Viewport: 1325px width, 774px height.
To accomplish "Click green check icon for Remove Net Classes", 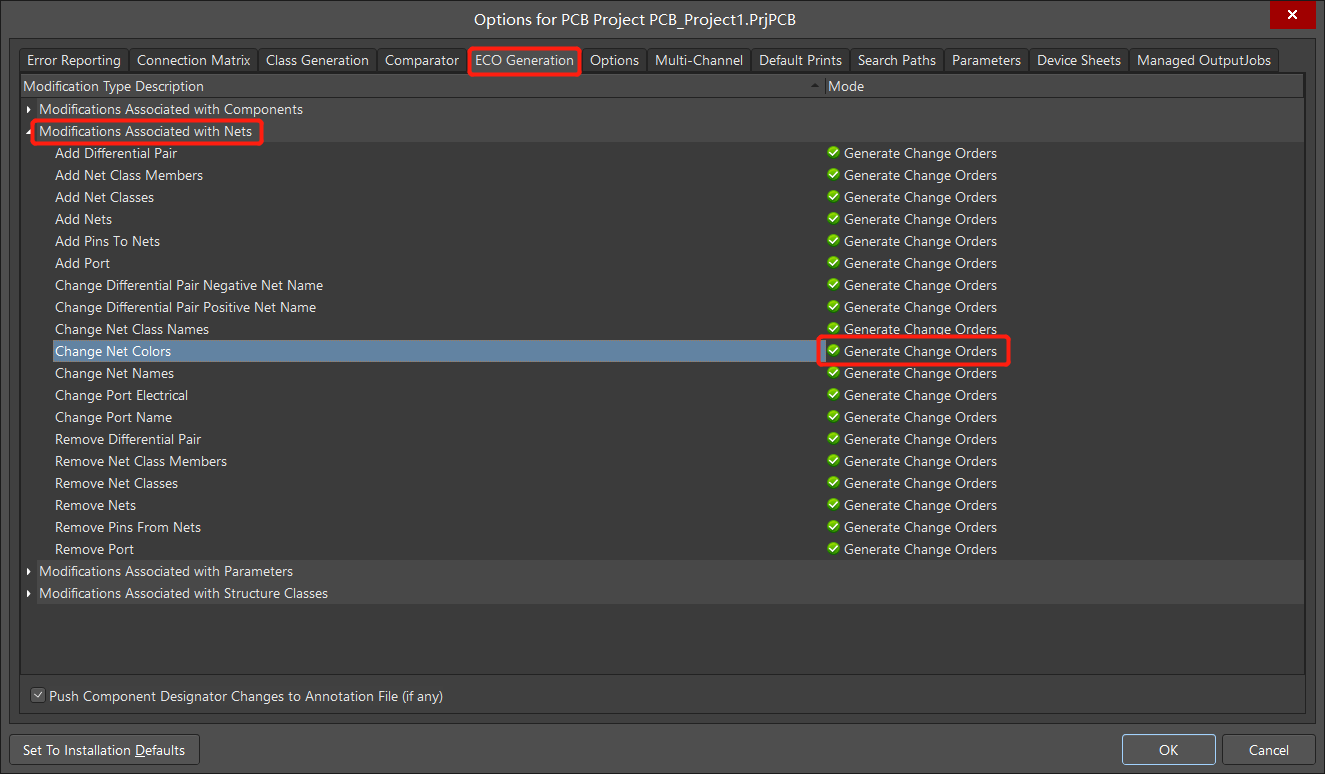I will click(833, 483).
